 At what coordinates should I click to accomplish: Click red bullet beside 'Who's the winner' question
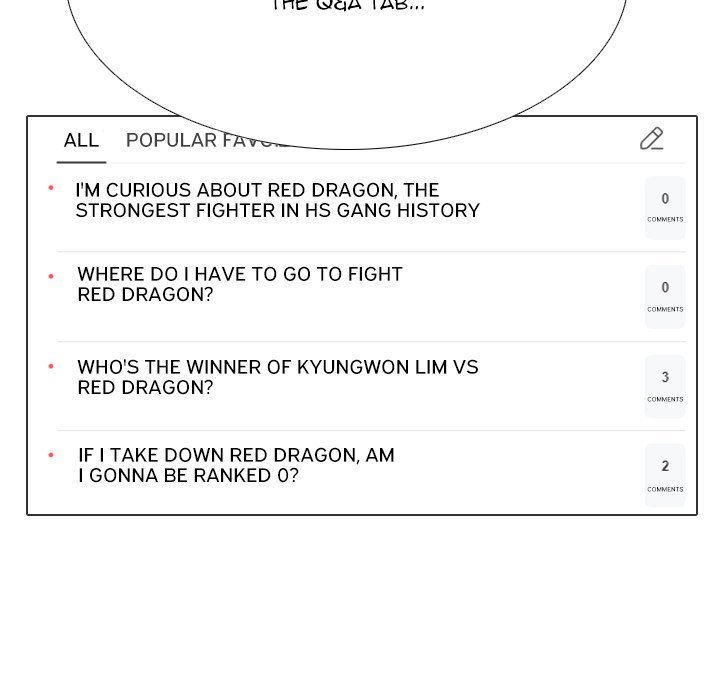tap(51, 367)
